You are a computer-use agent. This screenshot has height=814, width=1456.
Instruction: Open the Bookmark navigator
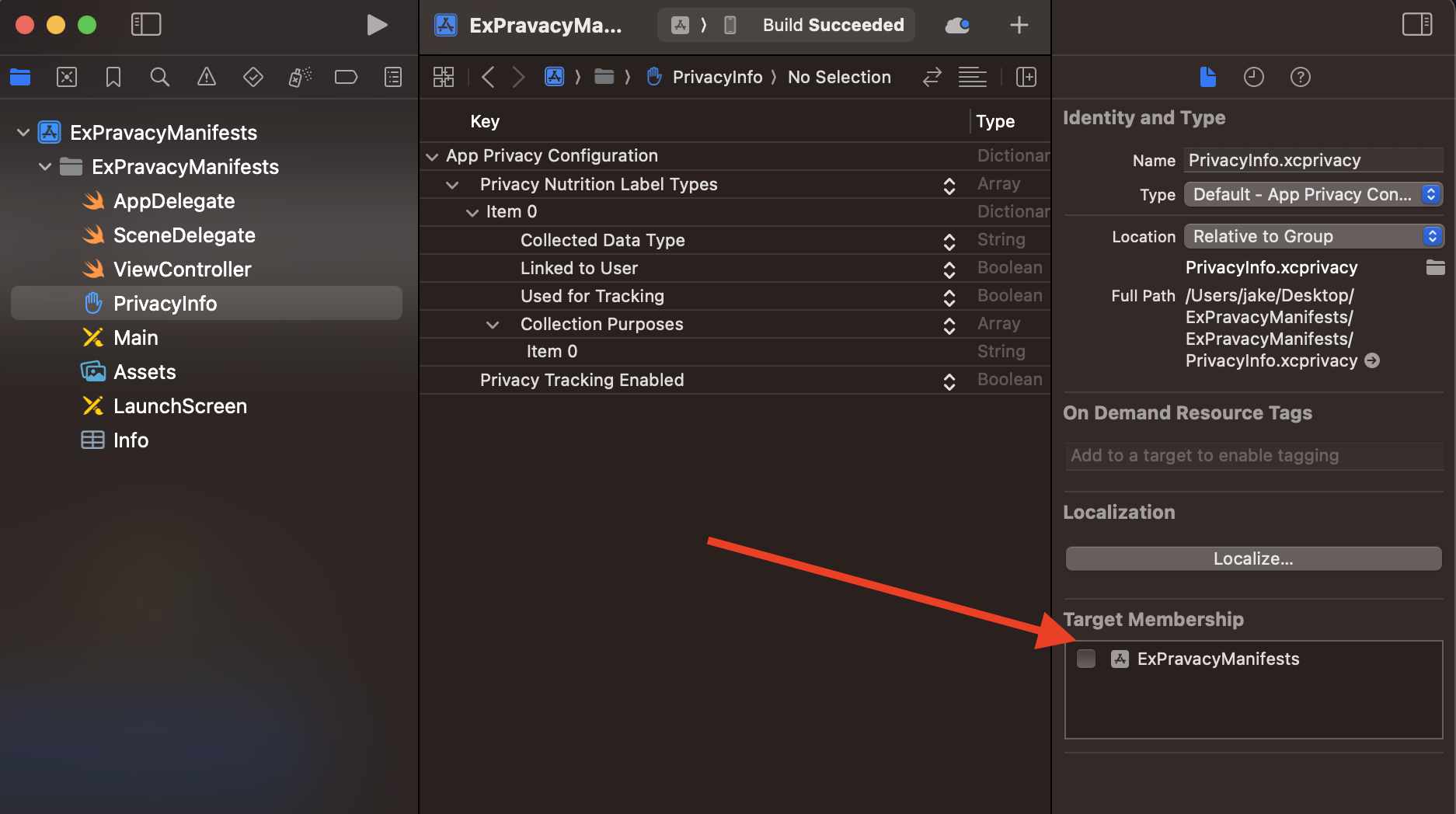tap(113, 77)
